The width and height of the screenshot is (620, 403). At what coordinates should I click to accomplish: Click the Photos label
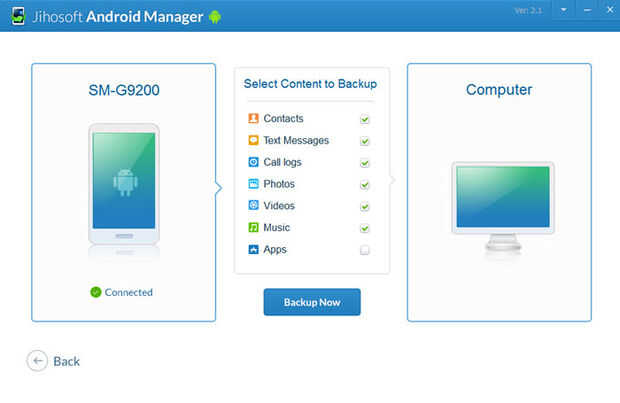279,184
